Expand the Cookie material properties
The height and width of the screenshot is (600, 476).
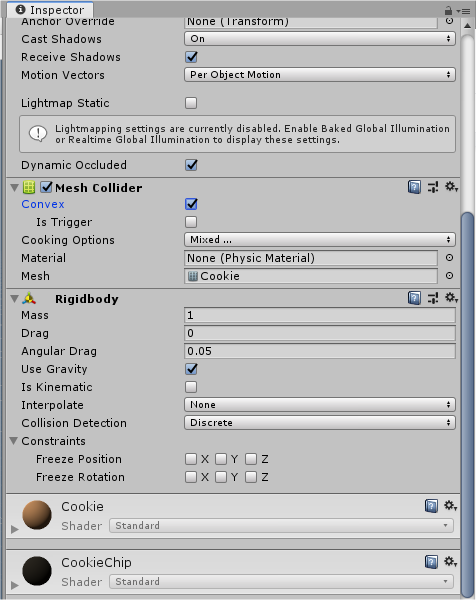tap(15, 529)
